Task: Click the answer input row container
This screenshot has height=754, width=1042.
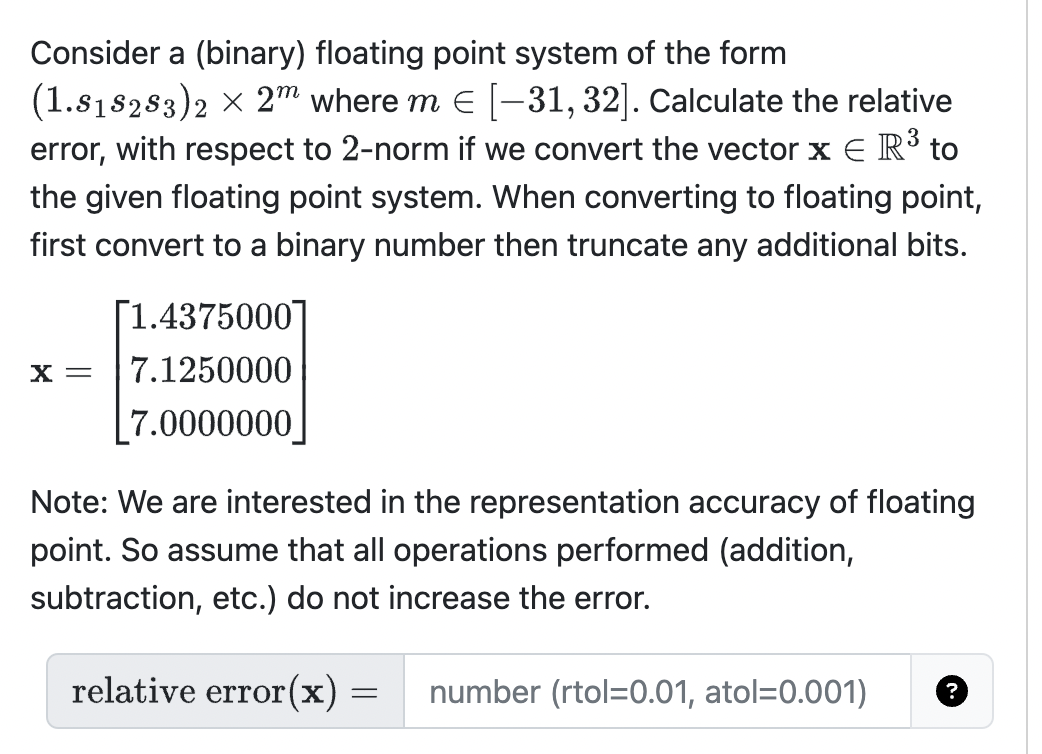Action: [520, 691]
